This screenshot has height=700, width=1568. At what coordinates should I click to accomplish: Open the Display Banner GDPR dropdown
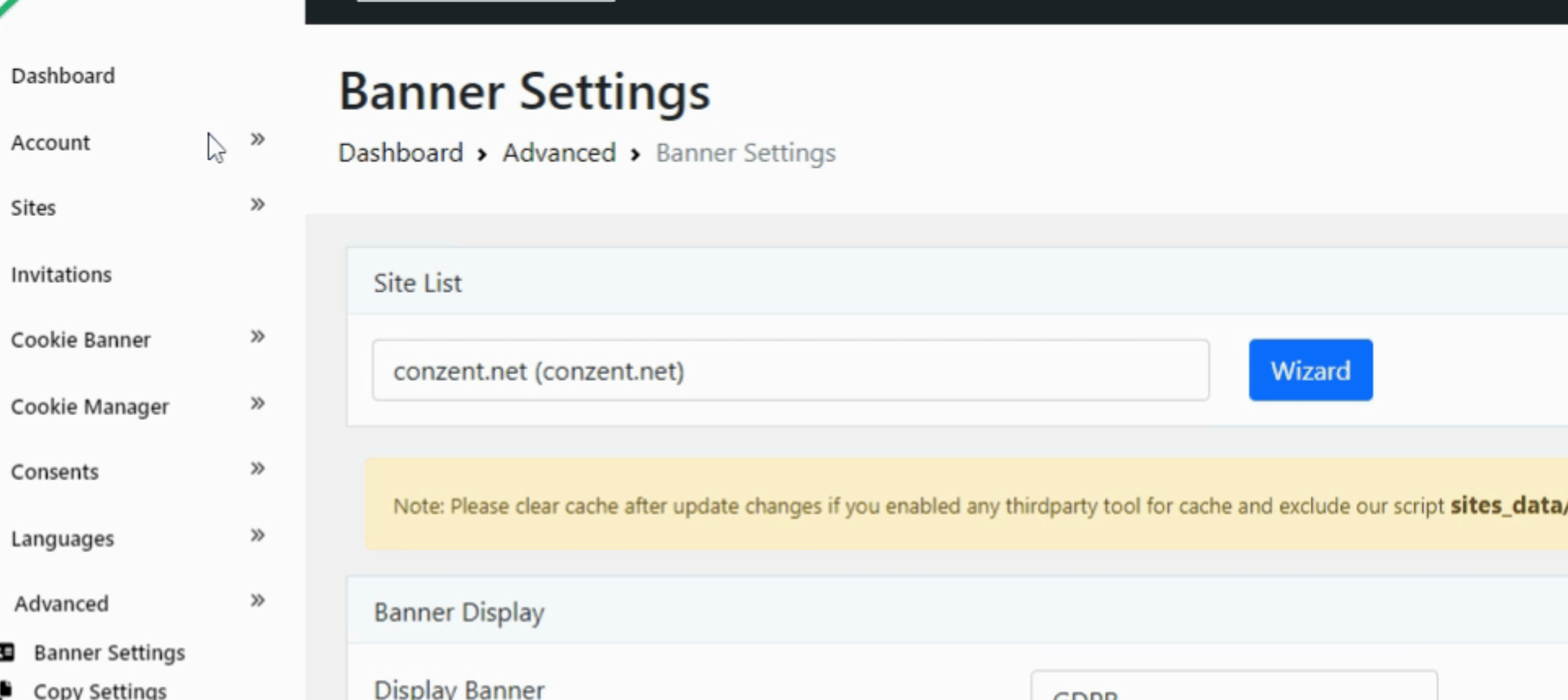1234,685
